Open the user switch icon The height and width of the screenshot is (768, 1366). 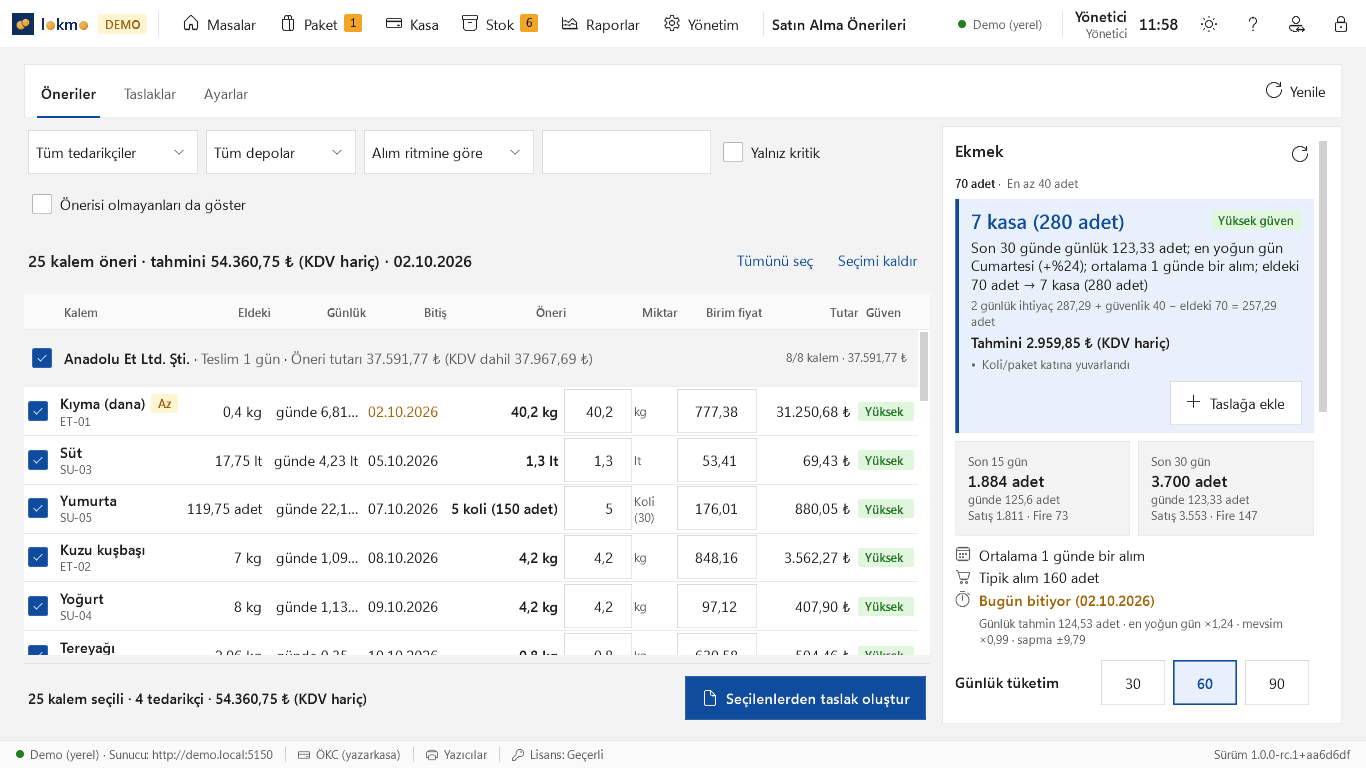tap(1297, 24)
